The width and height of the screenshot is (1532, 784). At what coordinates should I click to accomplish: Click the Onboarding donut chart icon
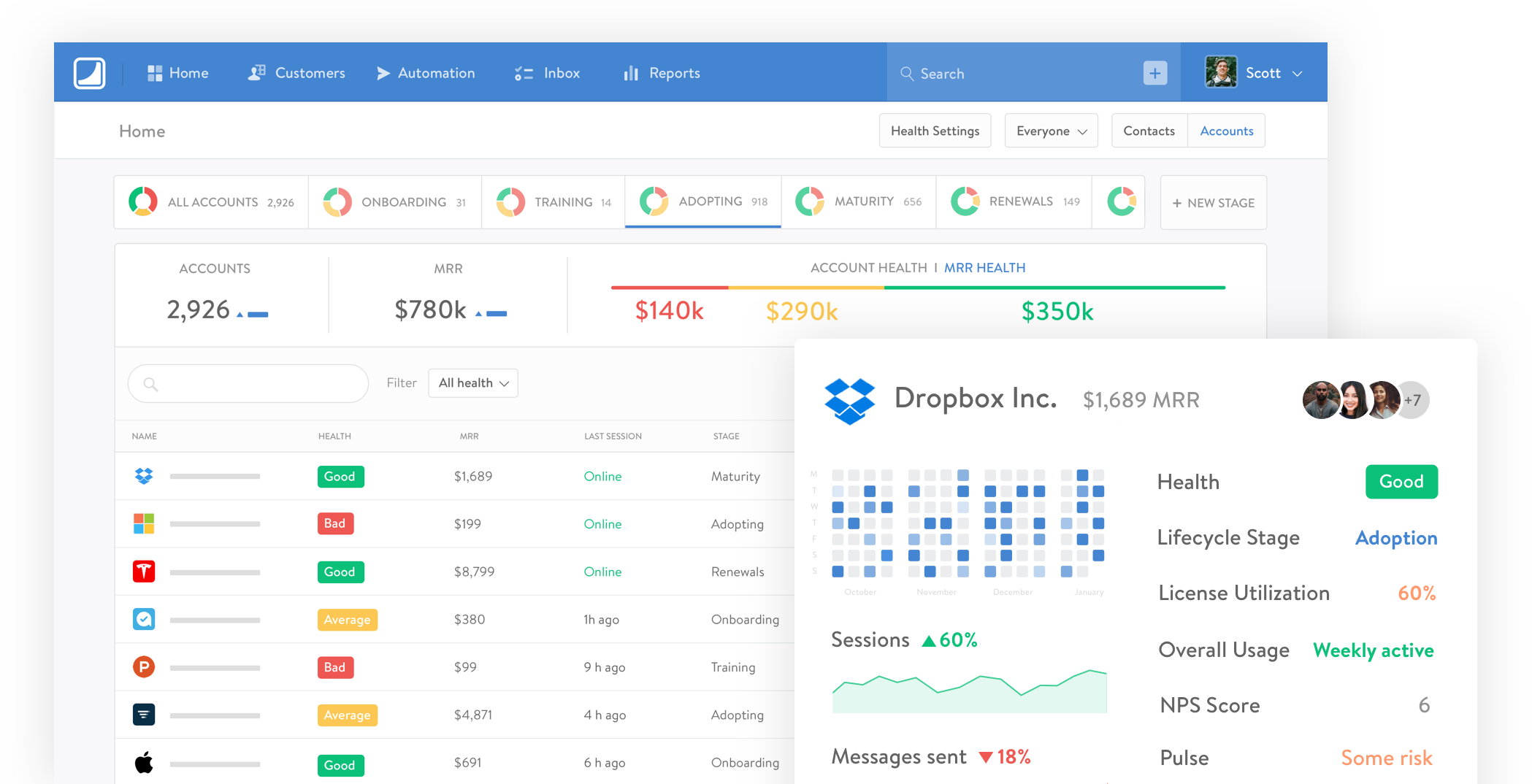tap(337, 201)
